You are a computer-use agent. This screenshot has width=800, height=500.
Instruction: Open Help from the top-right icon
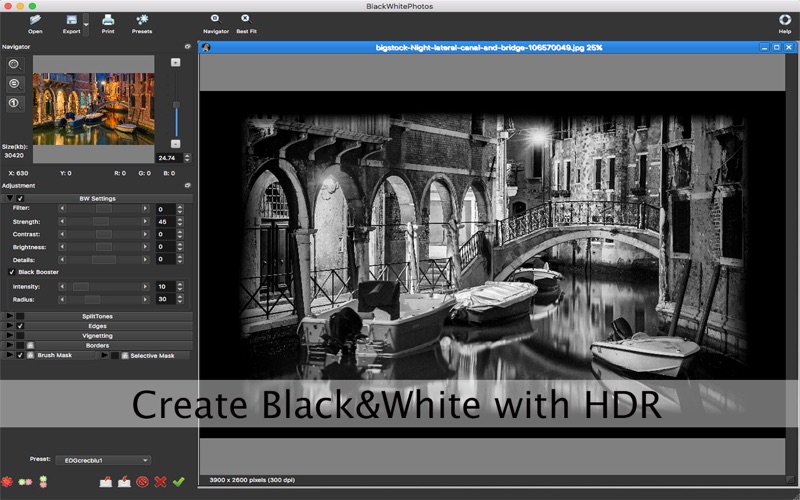tap(785, 23)
